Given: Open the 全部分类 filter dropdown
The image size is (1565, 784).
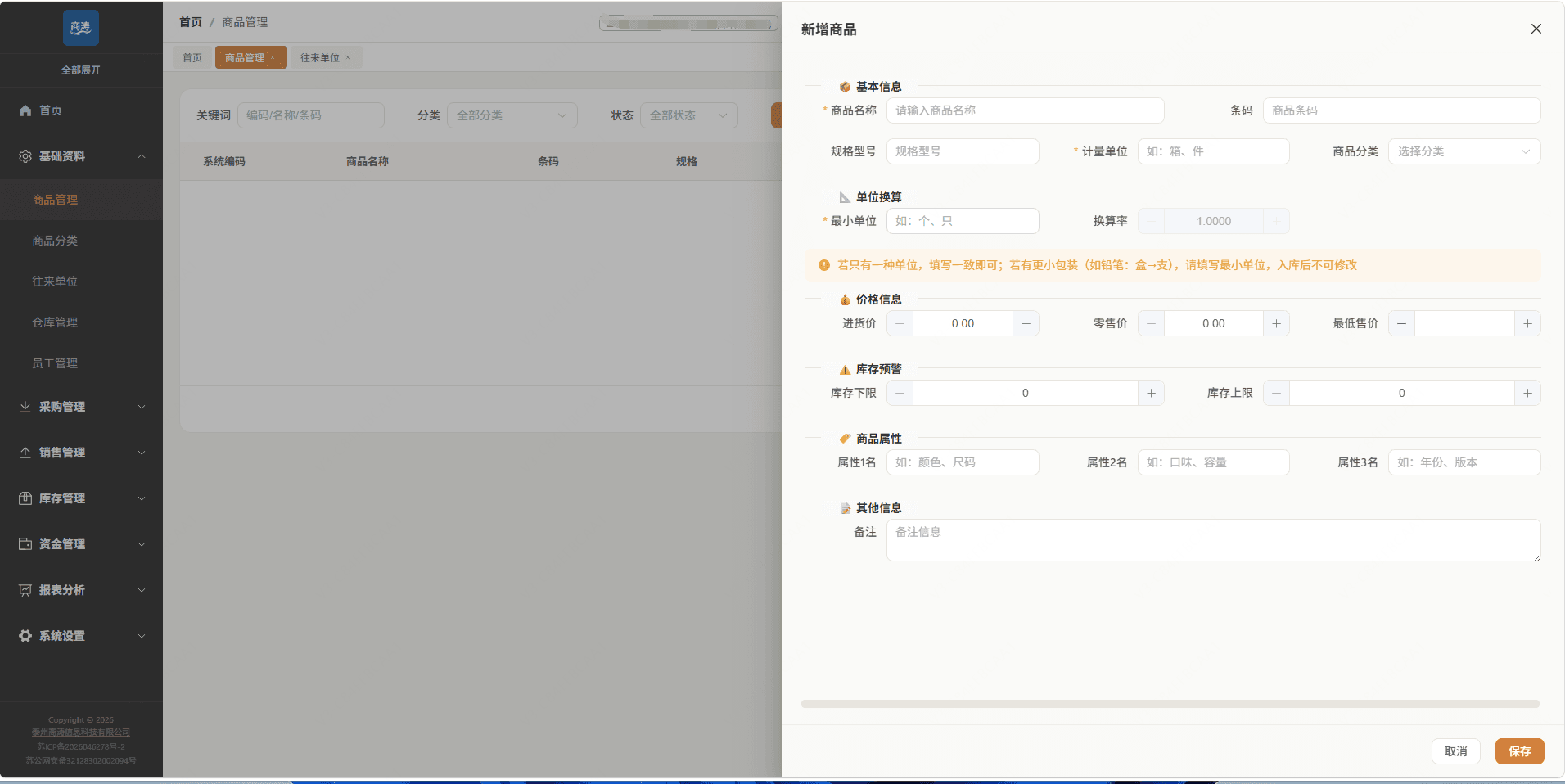Looking at the screenshot, I should pyautogui.click(x=512, y=115).
